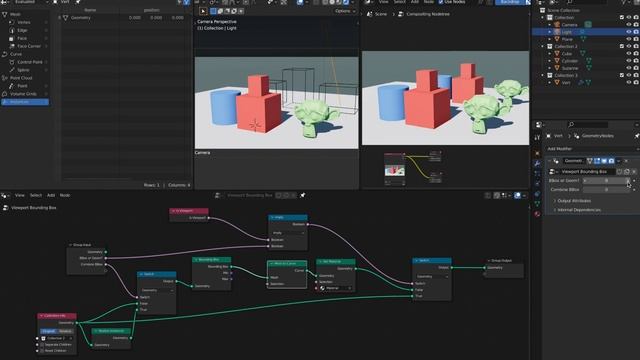Toggle render camera icon for Suzanne
The width and height of the screenshot is (640, 360).
636,68
